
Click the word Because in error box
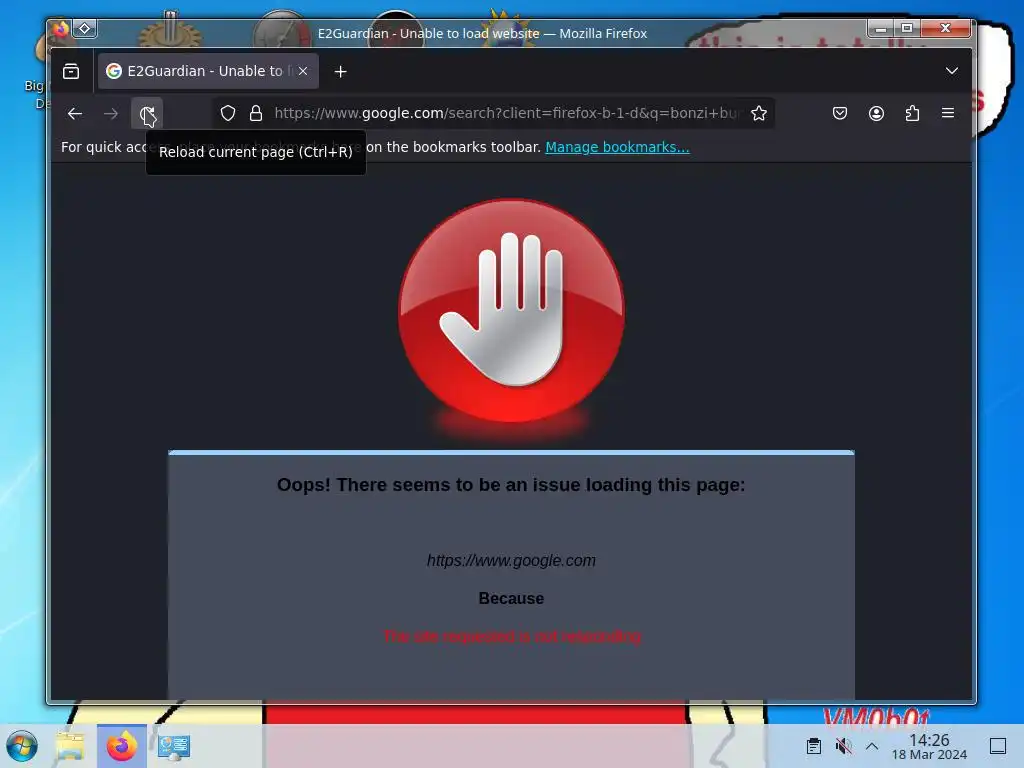click(x=511, y=599)
